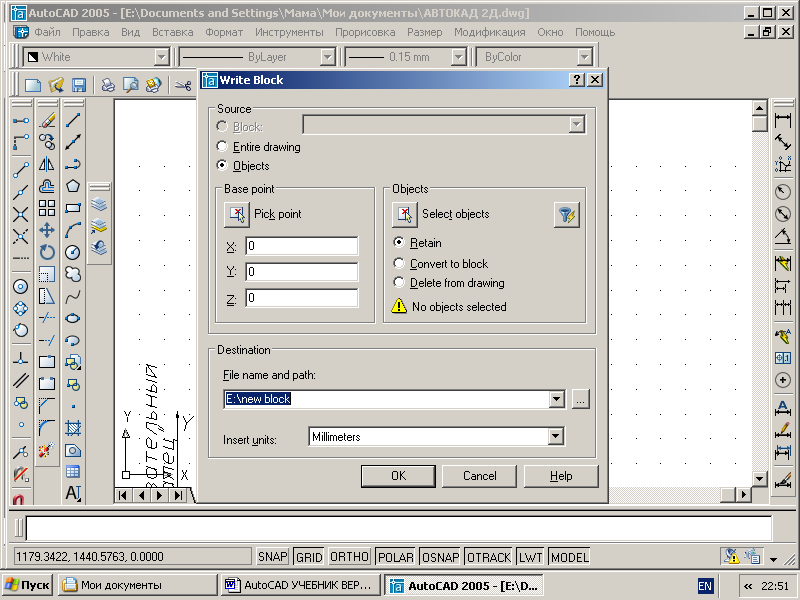This screenshot has height=600, width=800.
Task: Click the Select objects button
Action: (405, 215)
